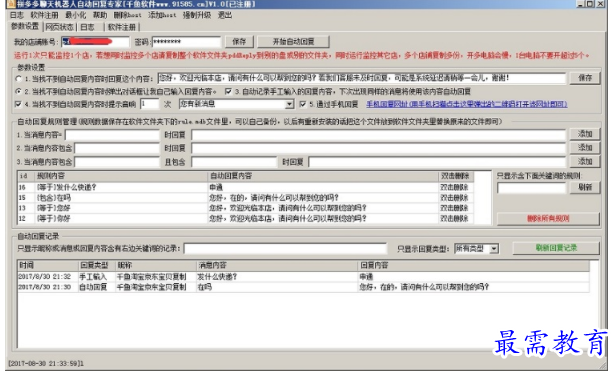Select rule row 12 (等于)你好
The height and width of the screenshot is (374, 616).
coord(246,218)
